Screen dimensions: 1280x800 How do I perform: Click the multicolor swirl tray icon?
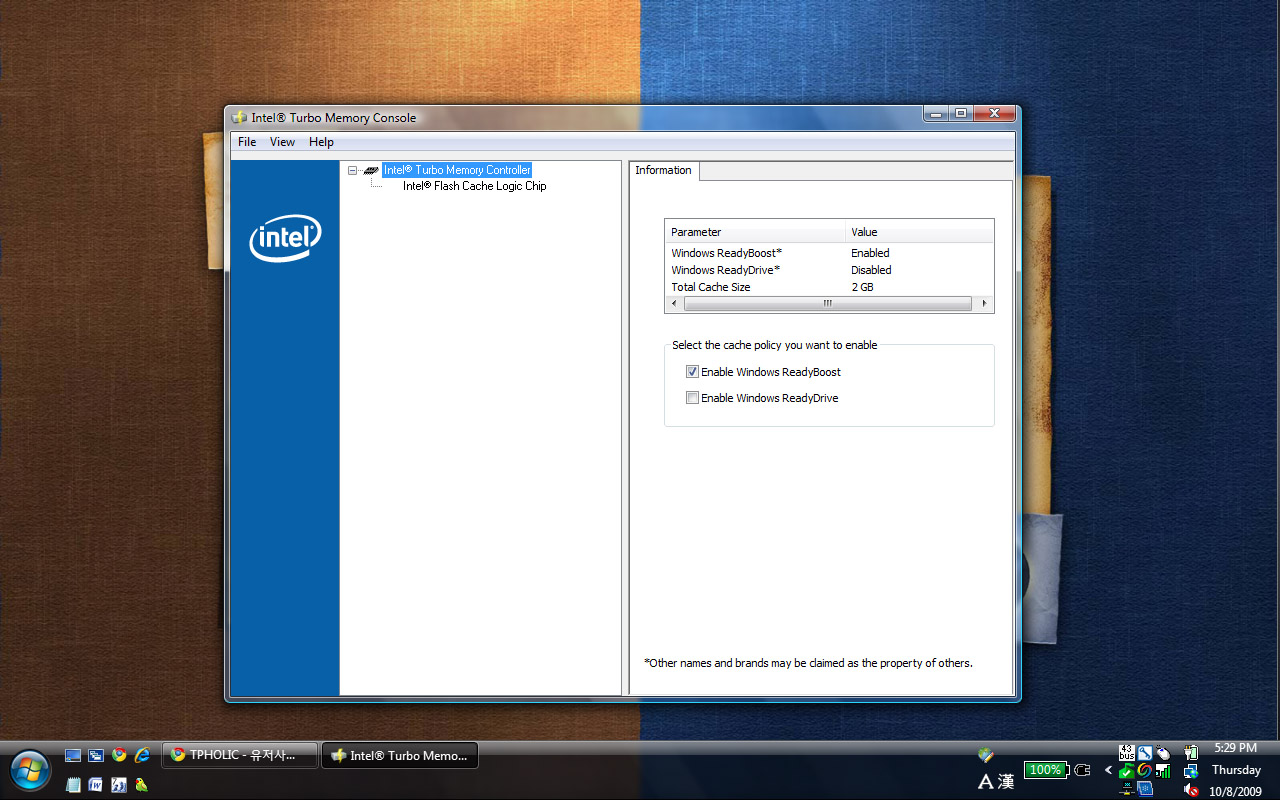click(1145, 771)
